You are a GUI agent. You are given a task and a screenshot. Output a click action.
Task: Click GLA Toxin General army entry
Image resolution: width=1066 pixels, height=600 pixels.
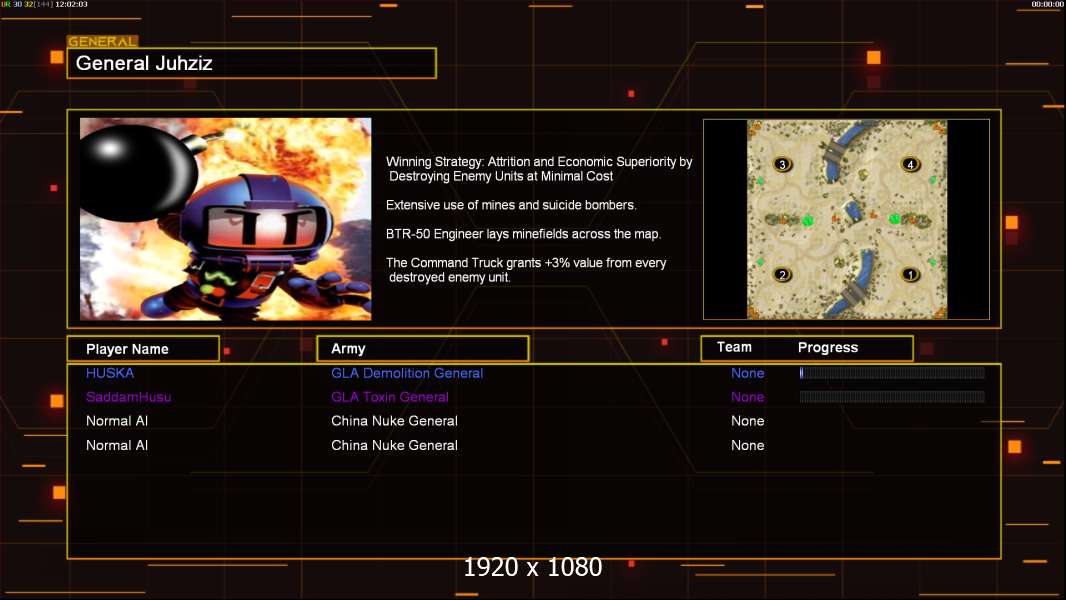(390, 397)
